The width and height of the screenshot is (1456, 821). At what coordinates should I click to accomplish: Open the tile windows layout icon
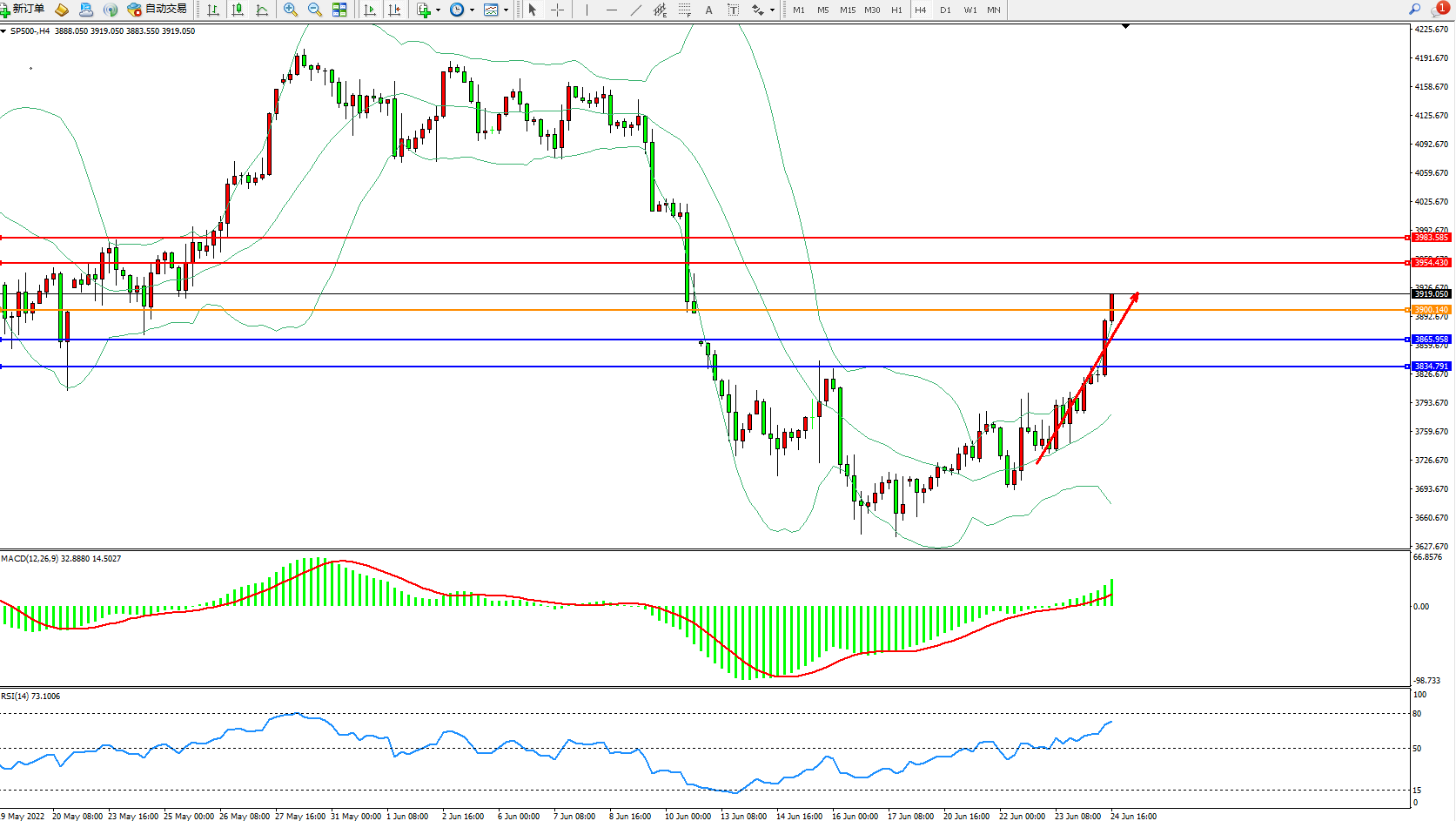click(x=339, y=10)
